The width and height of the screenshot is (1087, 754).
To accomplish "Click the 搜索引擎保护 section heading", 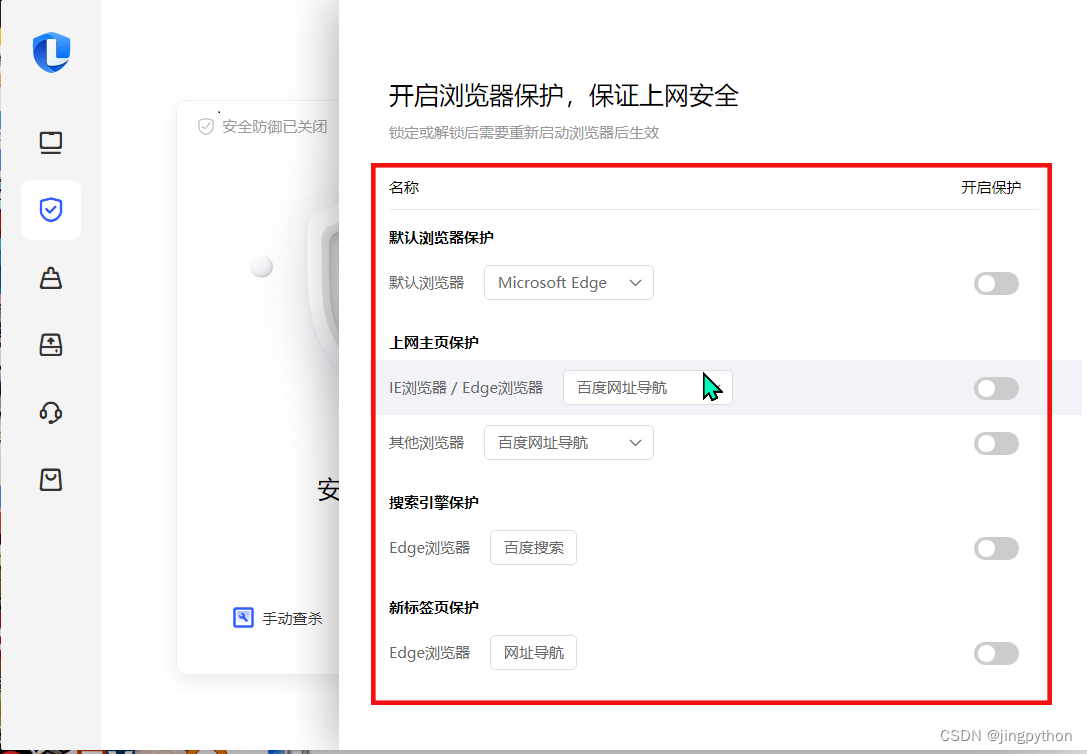I will click(434, 502).
